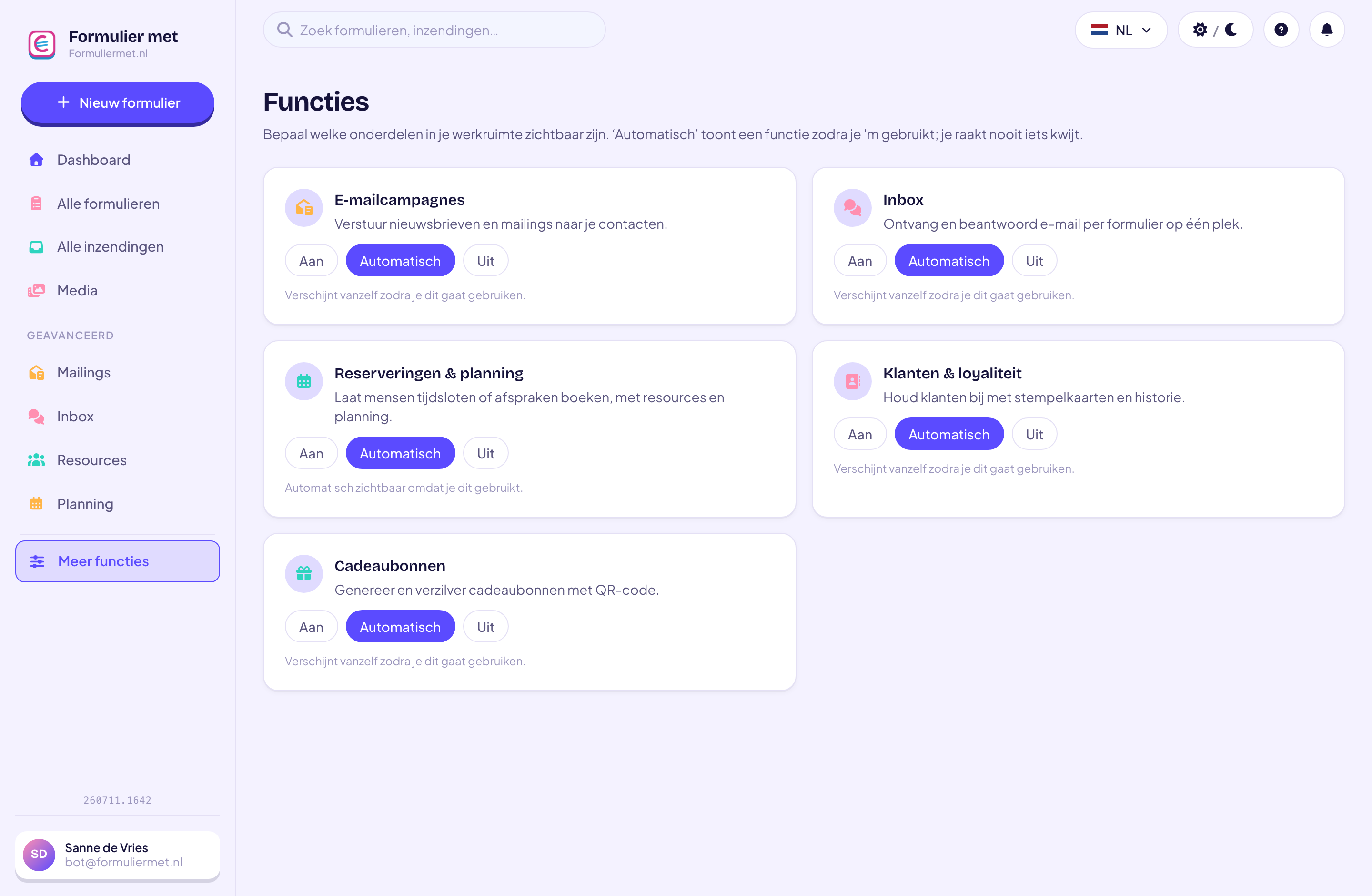Expand the Sanne de Vries account menu

pos(118,855)
